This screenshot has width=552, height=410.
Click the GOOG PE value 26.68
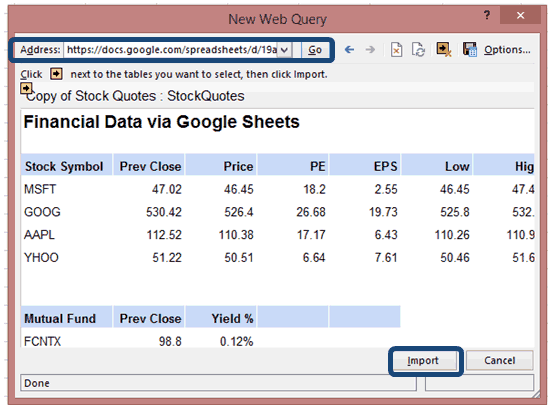[x=311, y=212]
